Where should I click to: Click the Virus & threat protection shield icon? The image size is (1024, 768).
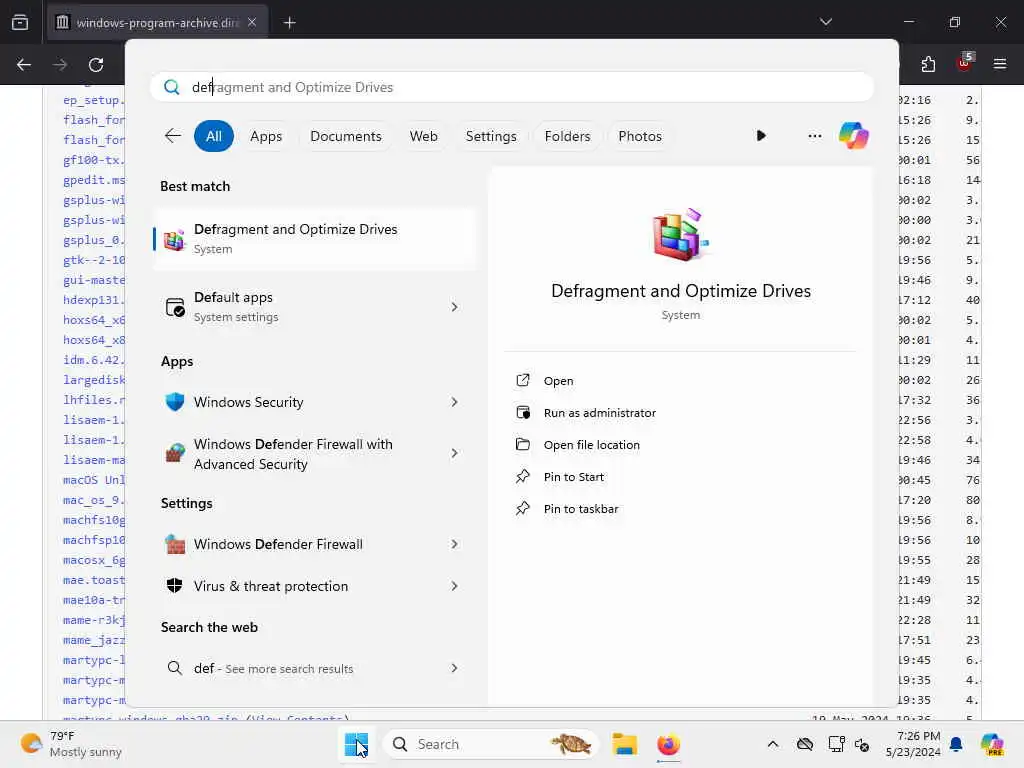pos(174,586)
